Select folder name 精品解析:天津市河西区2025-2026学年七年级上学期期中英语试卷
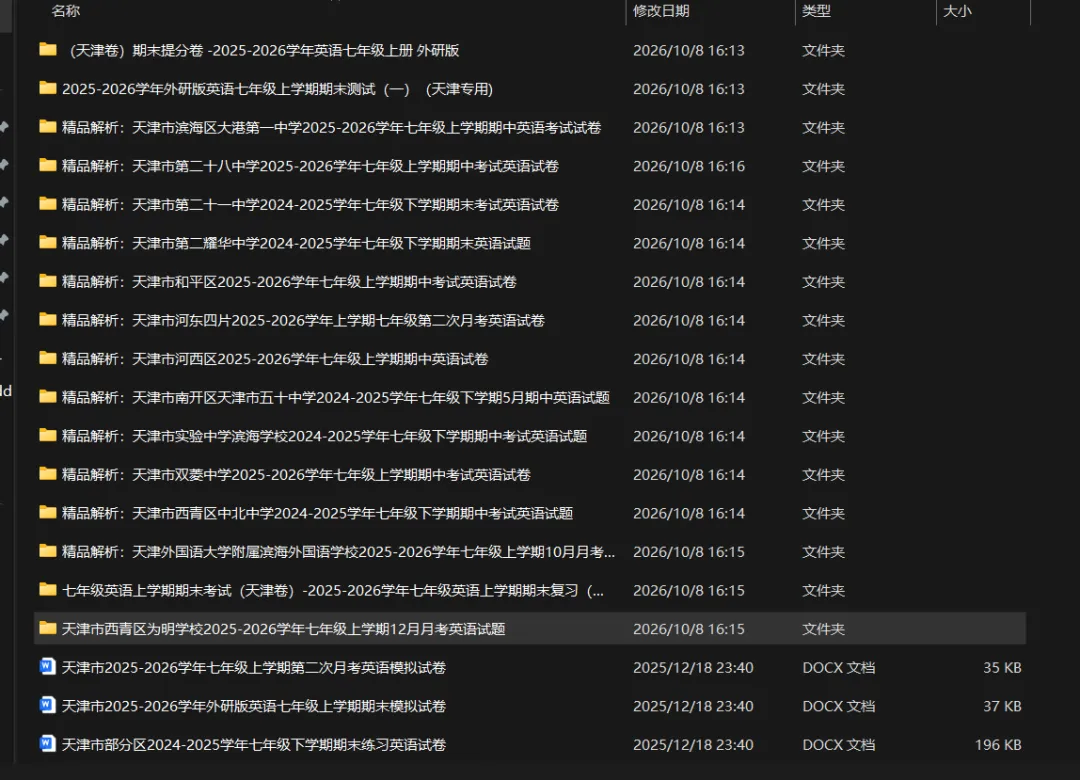The image size is (1080, 780). 275,359
